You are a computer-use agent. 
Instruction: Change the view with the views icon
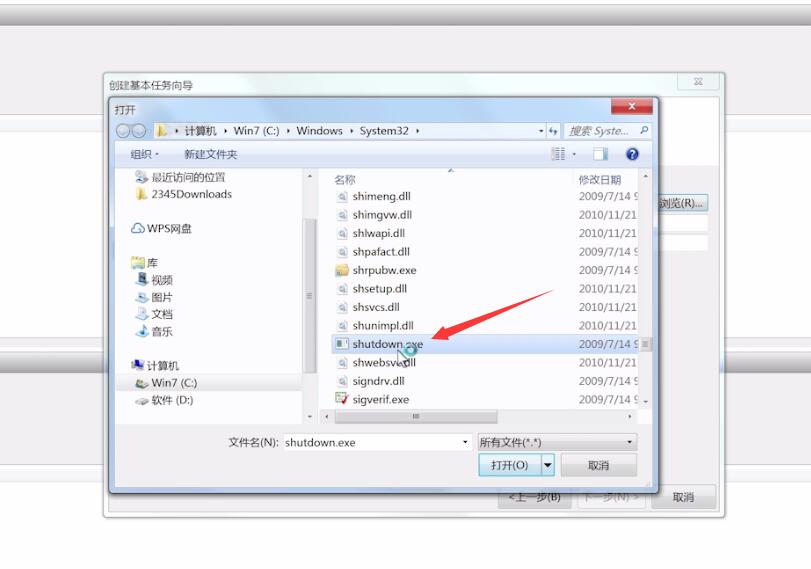[558, 154]
